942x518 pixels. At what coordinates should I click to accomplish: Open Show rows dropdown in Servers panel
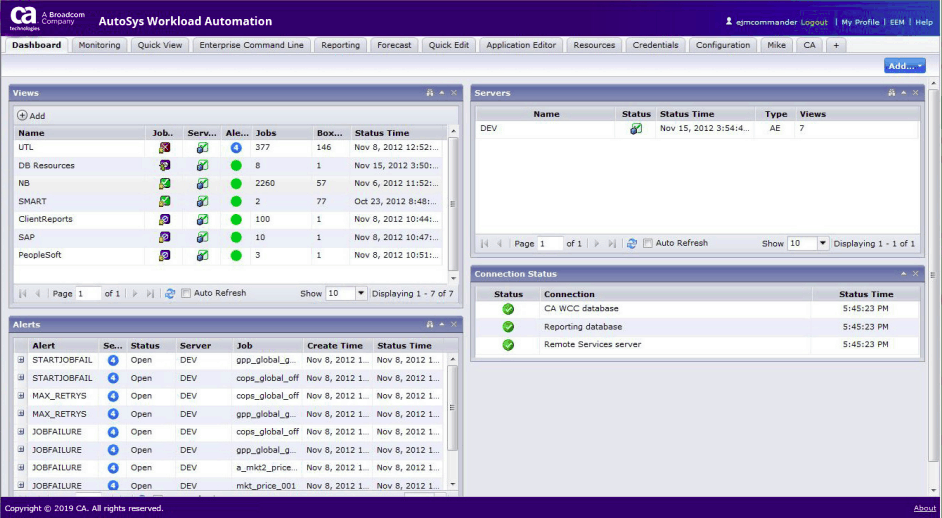tap(823, 243)
